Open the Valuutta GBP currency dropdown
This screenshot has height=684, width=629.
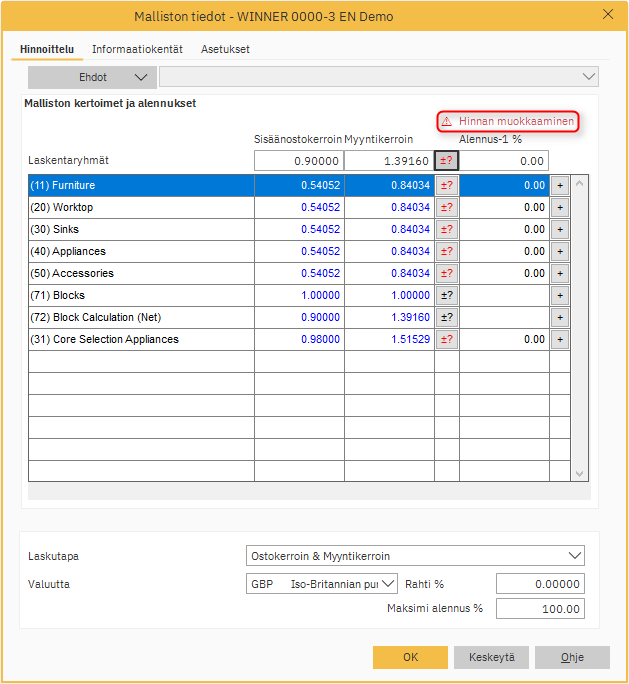click(322, 584)
